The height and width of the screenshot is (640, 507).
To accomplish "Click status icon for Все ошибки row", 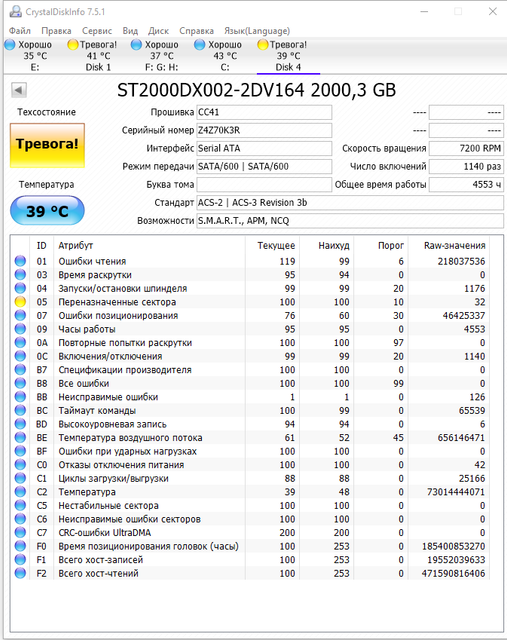I will click(20, 383).
